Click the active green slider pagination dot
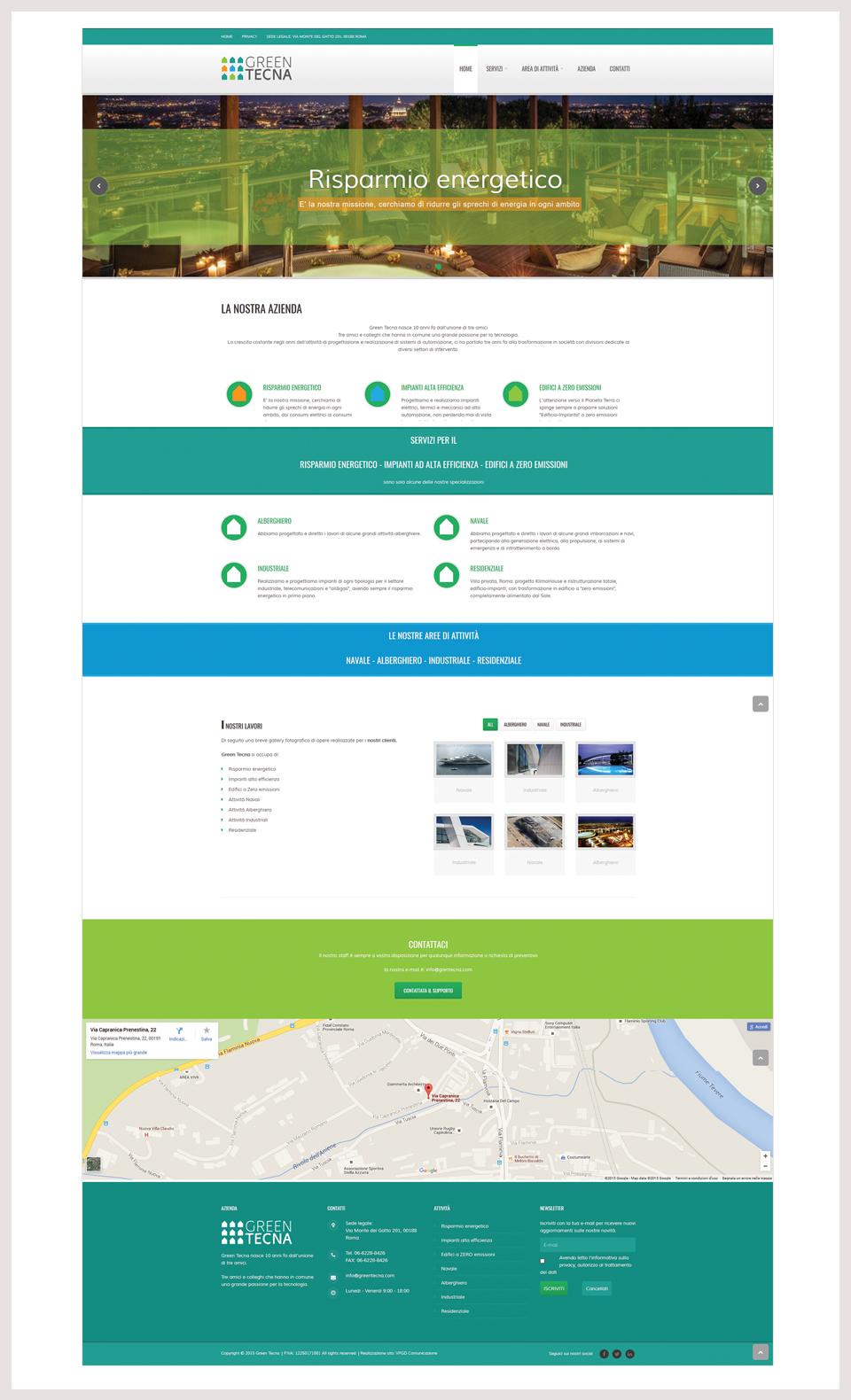The height and width of the screenshot is (1400, 851). (438, 266)
